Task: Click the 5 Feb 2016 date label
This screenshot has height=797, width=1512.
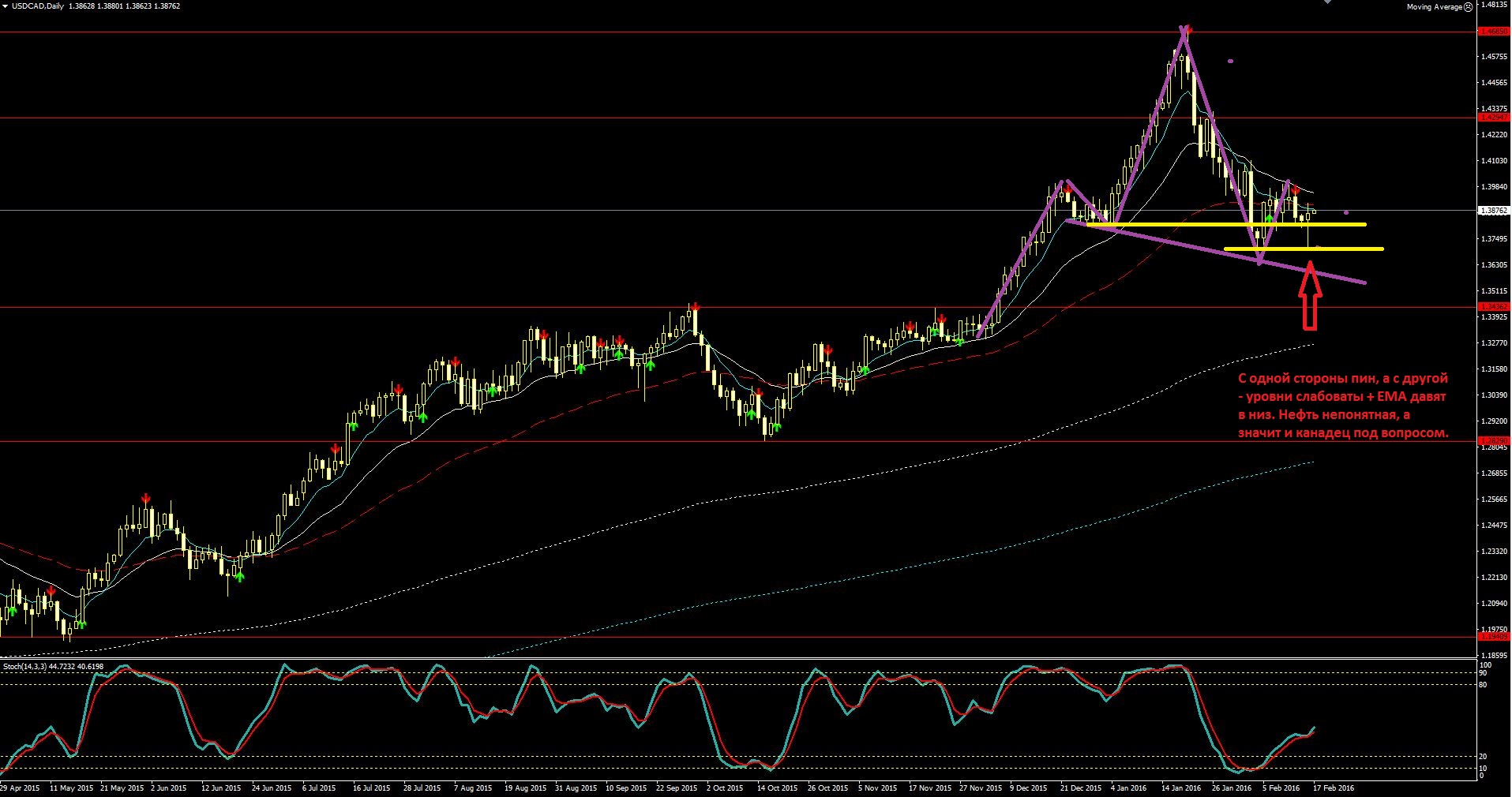Action: click(x=1281, y=788)
